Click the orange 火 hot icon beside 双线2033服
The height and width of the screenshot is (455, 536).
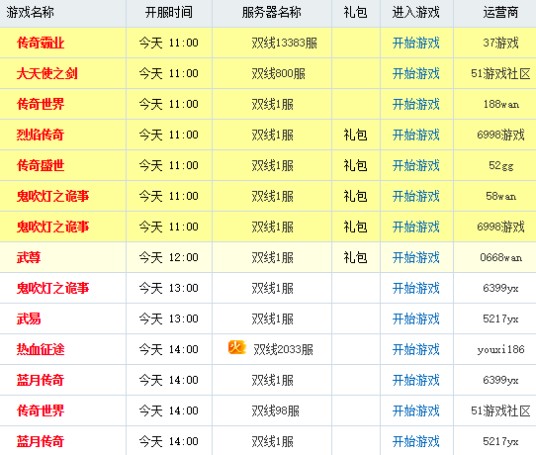(x=237, y=348)
